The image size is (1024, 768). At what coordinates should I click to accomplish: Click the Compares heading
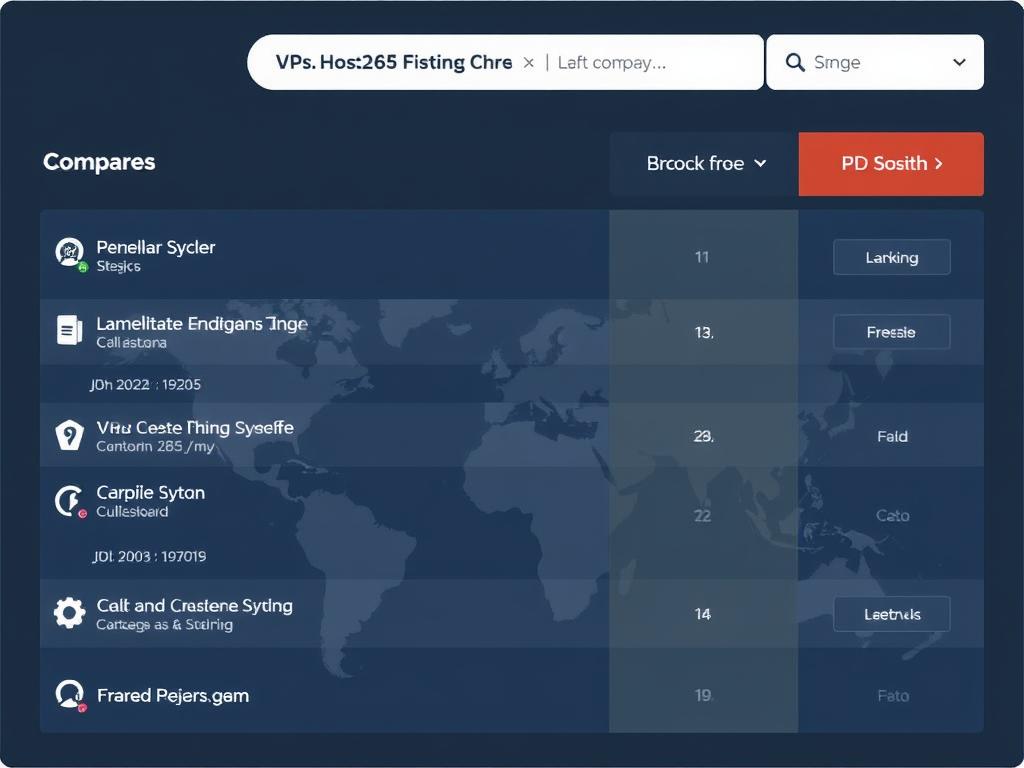click(x=99, y=162)
